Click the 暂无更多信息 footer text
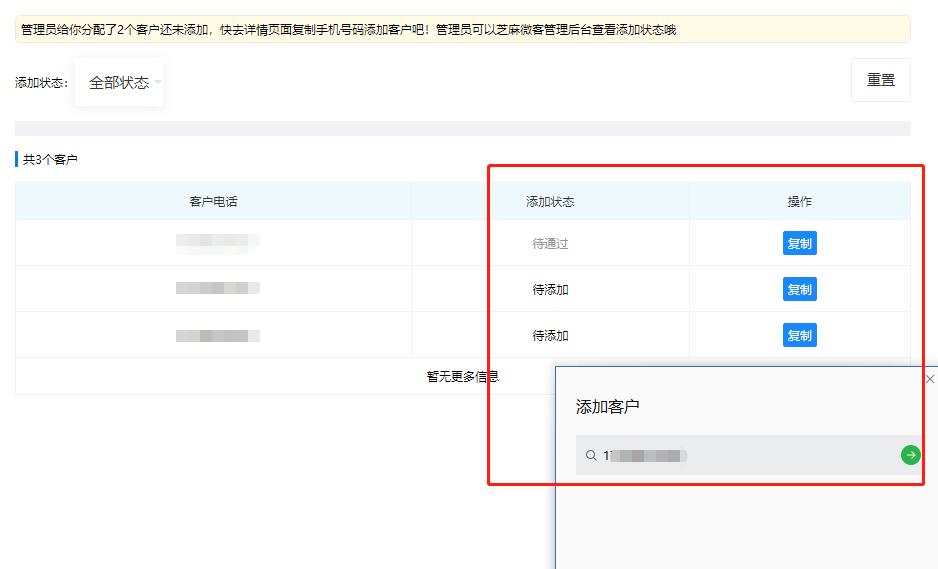 click(462, 376)
